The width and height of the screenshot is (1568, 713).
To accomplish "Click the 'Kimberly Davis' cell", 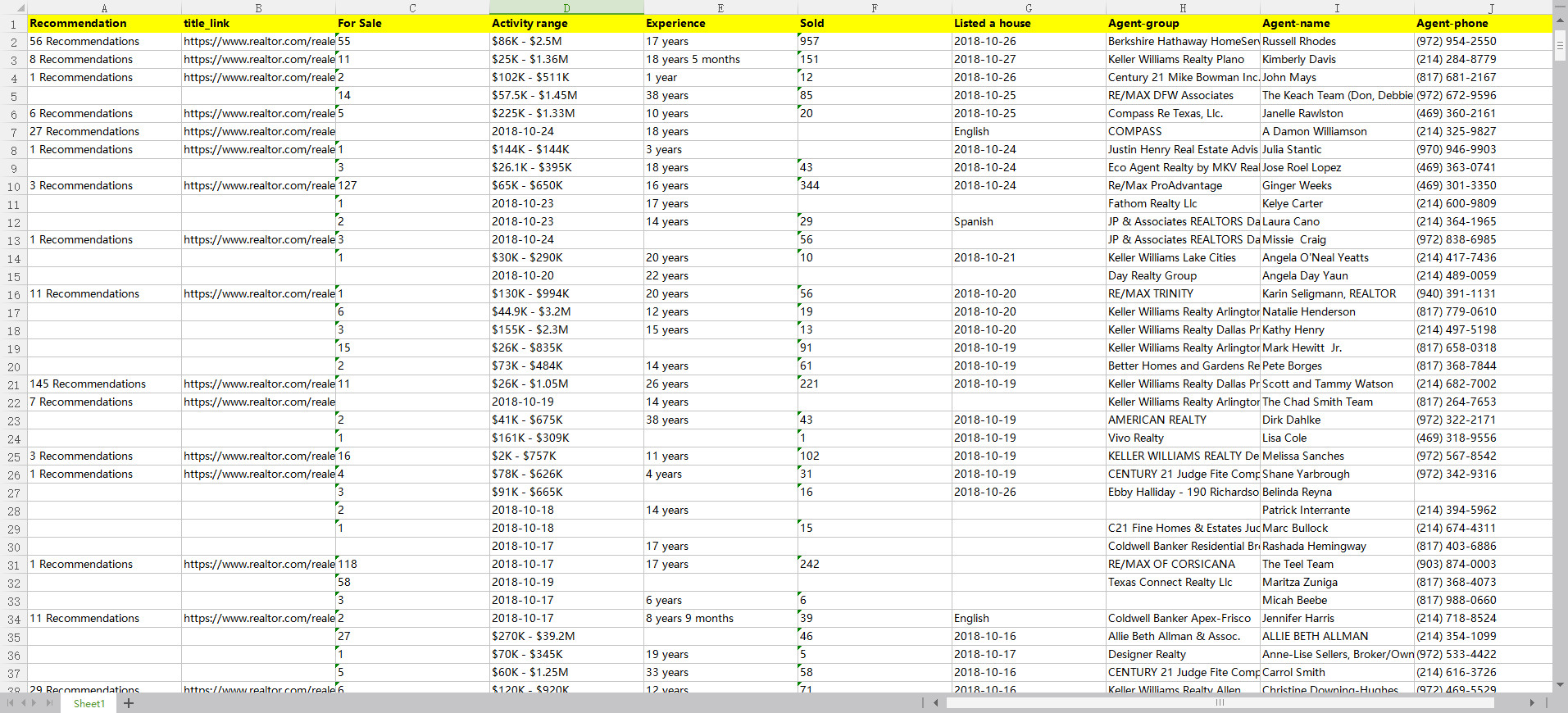I will pyautogui.click(x=1337, y=60).
